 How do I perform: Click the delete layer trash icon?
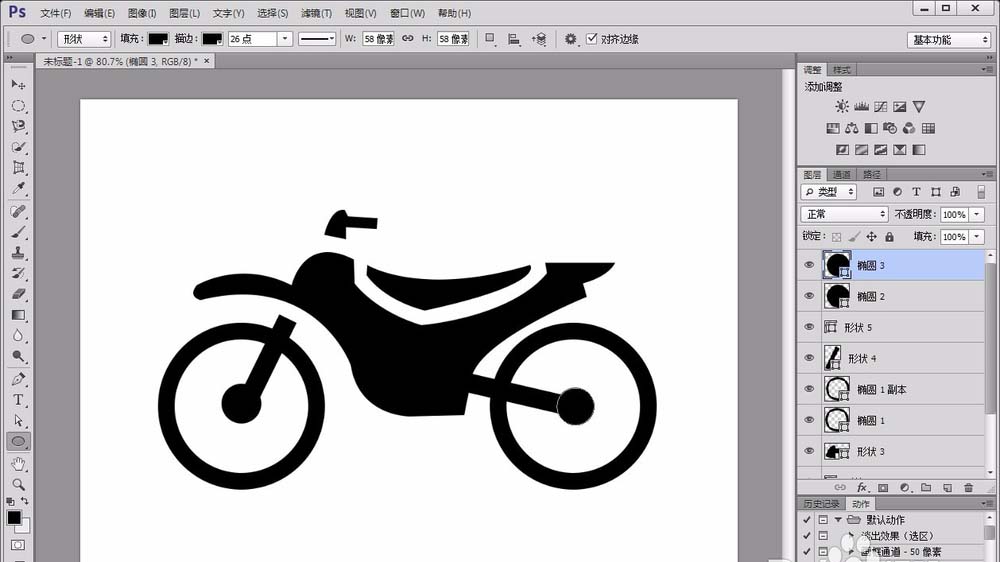[968, 488]
